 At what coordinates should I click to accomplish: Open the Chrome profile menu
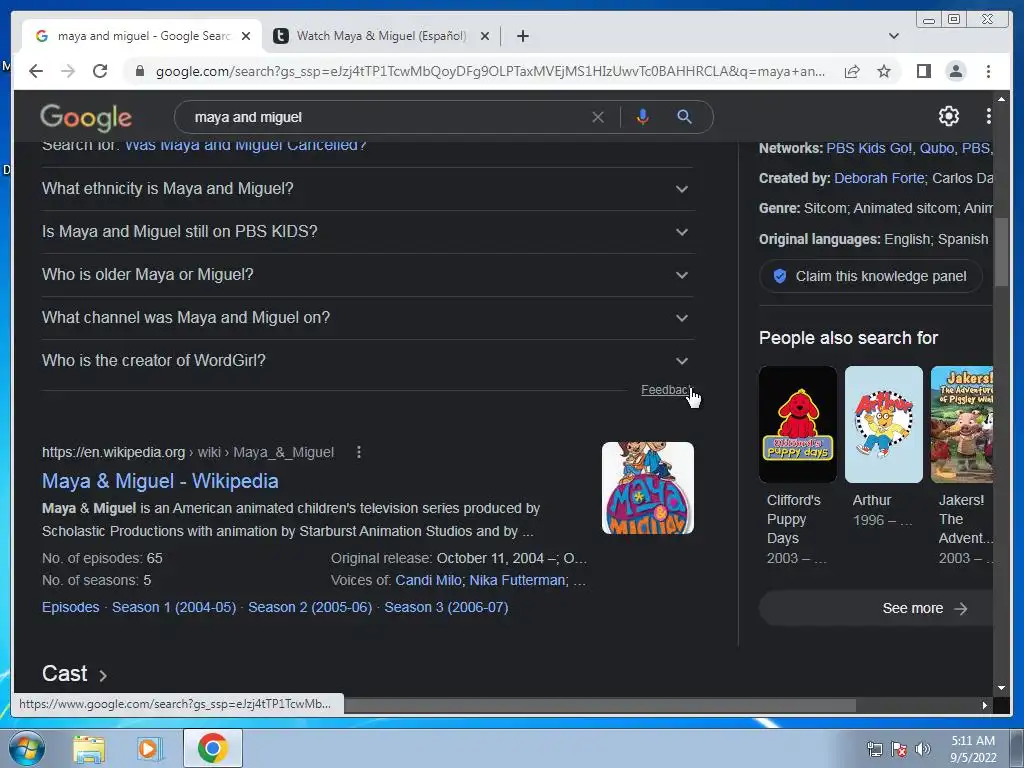[955, 71]
